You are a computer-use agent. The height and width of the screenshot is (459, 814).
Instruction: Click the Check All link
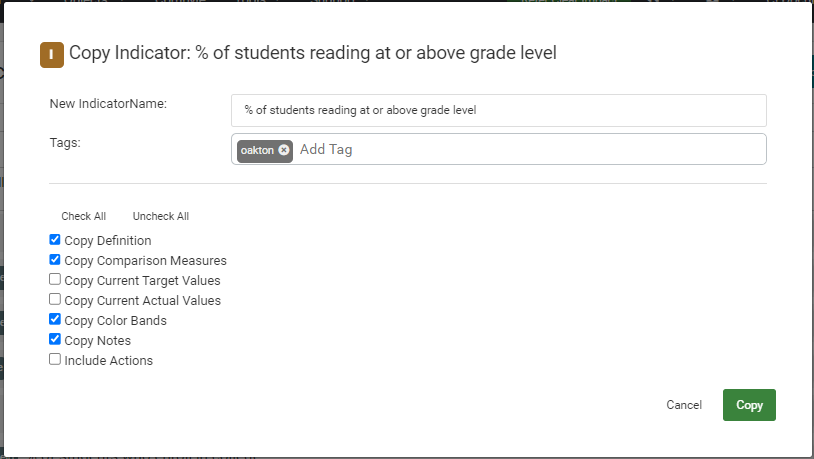84,216
